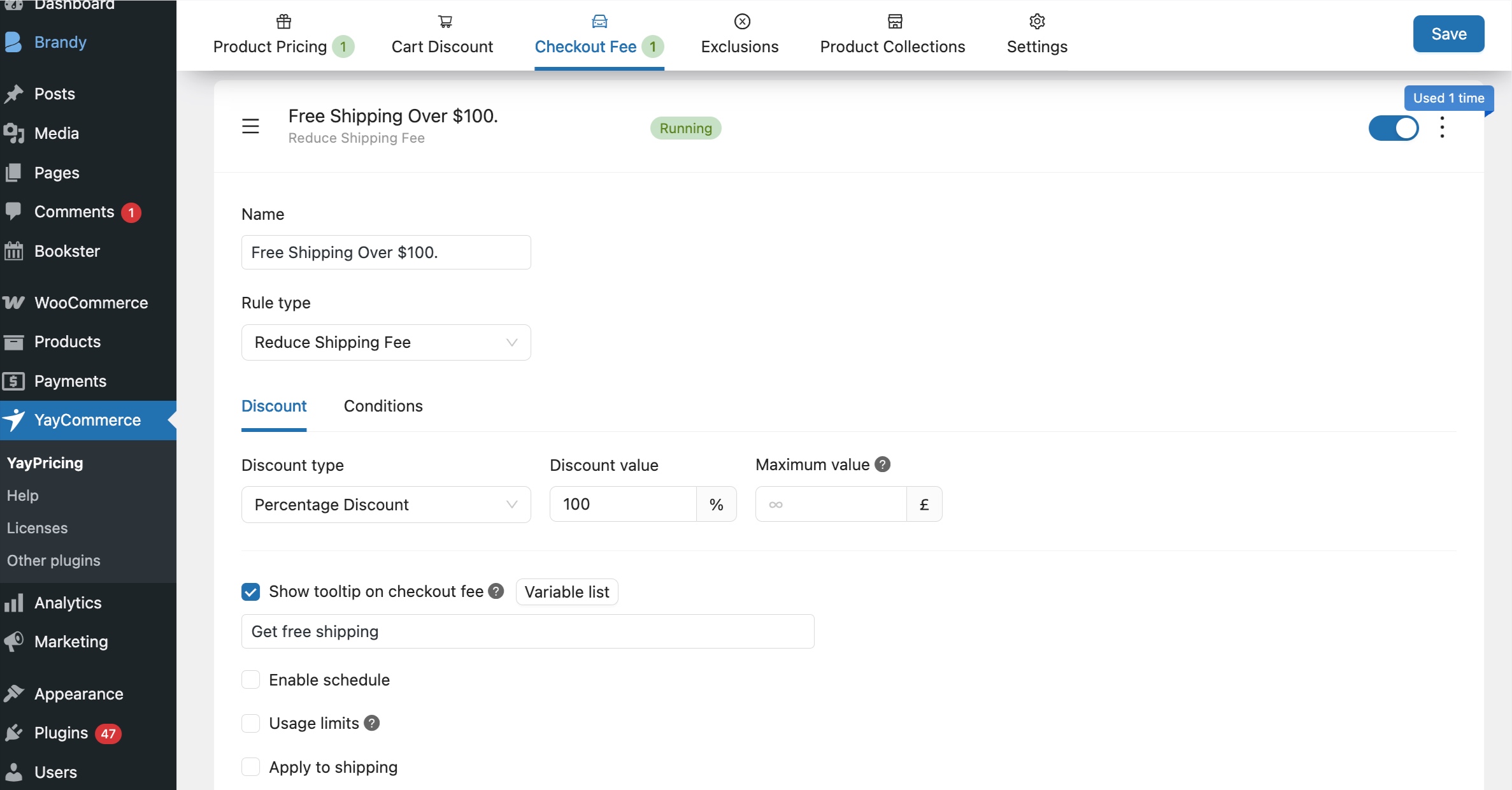Click the WooCommerce logo icon
Image resolution: width=1512 pixels, height=790 pixels.
coord(13,303)
